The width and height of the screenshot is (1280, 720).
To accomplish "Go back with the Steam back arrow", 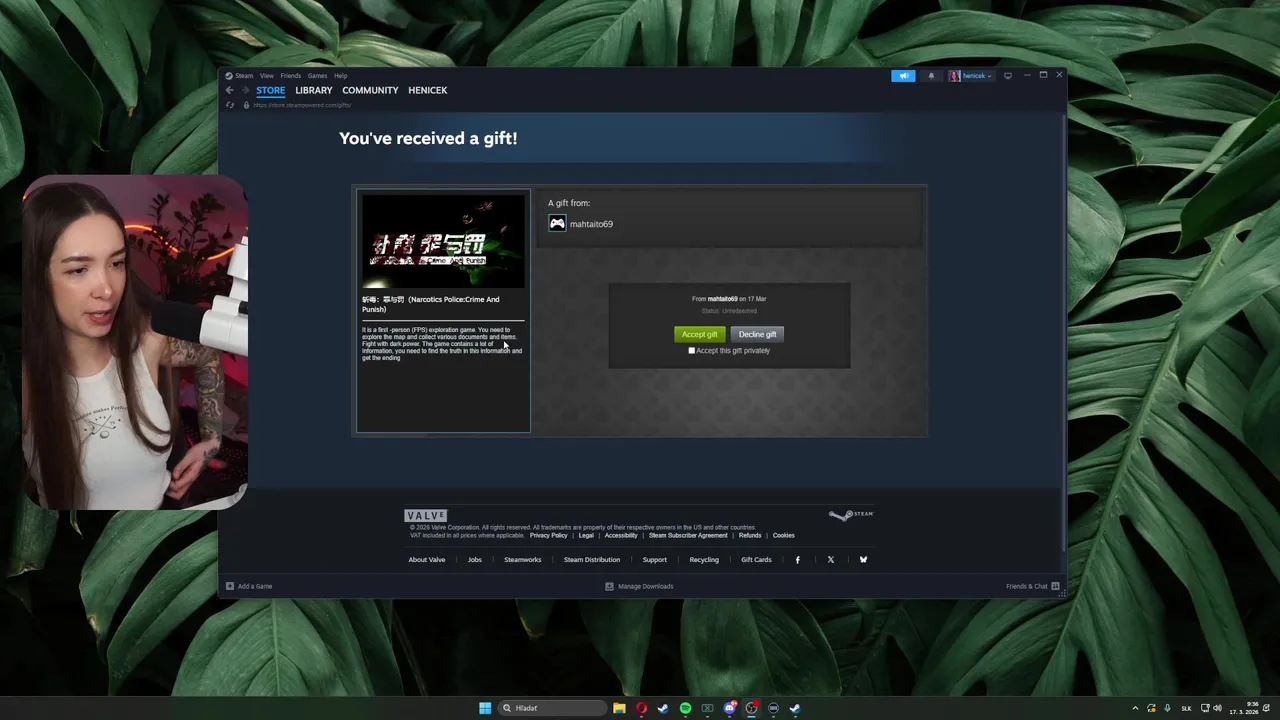I will coord(229,90).
